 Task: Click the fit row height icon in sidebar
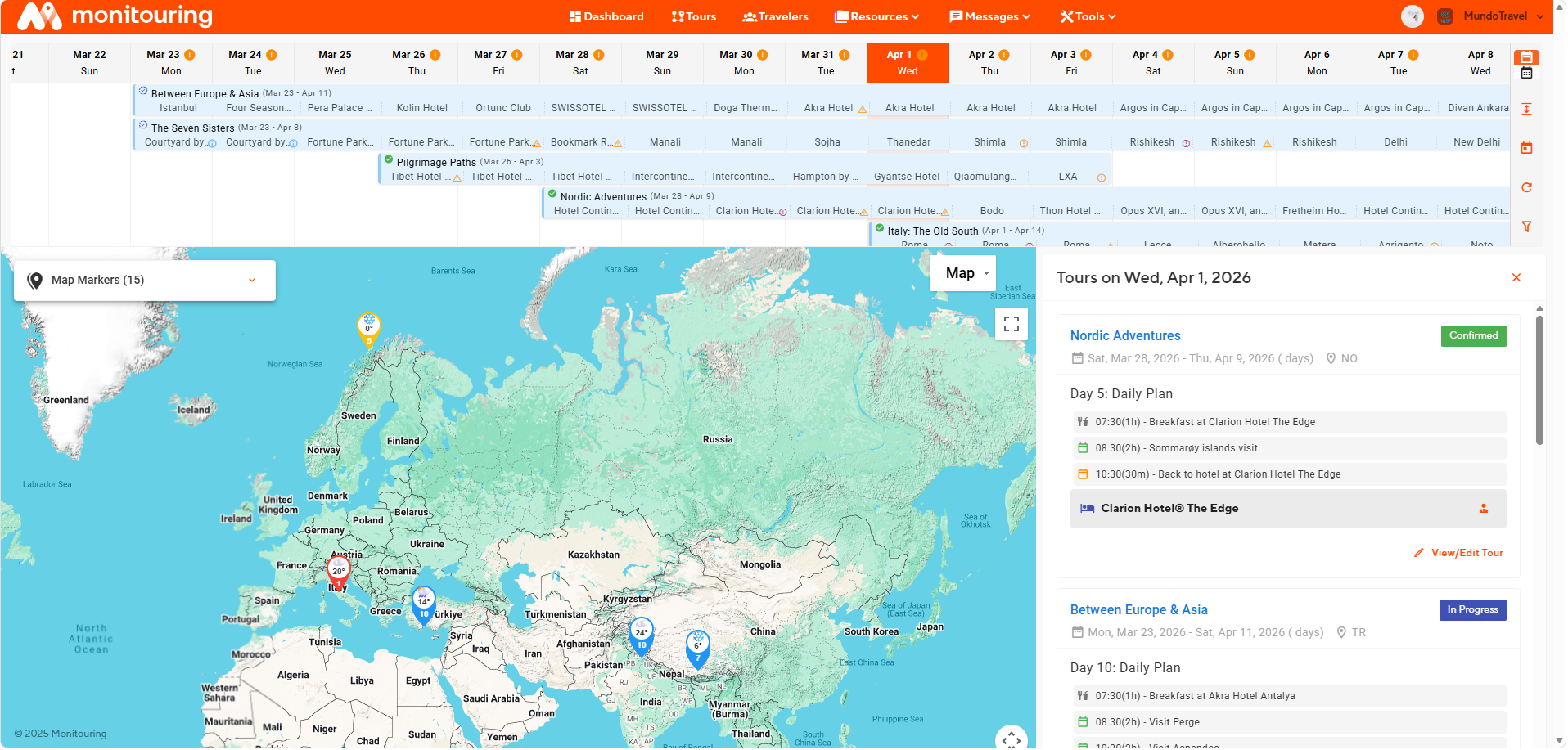(x=1526, y=108)
